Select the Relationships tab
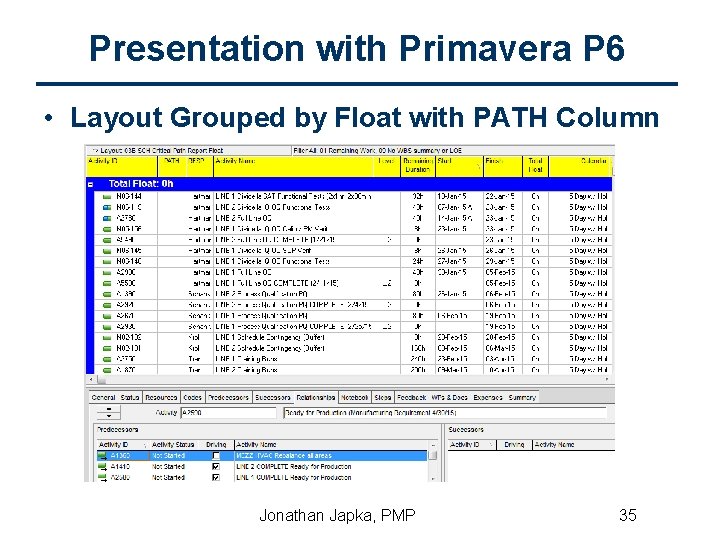Screen dimensions: 720x540 point(315,398)
